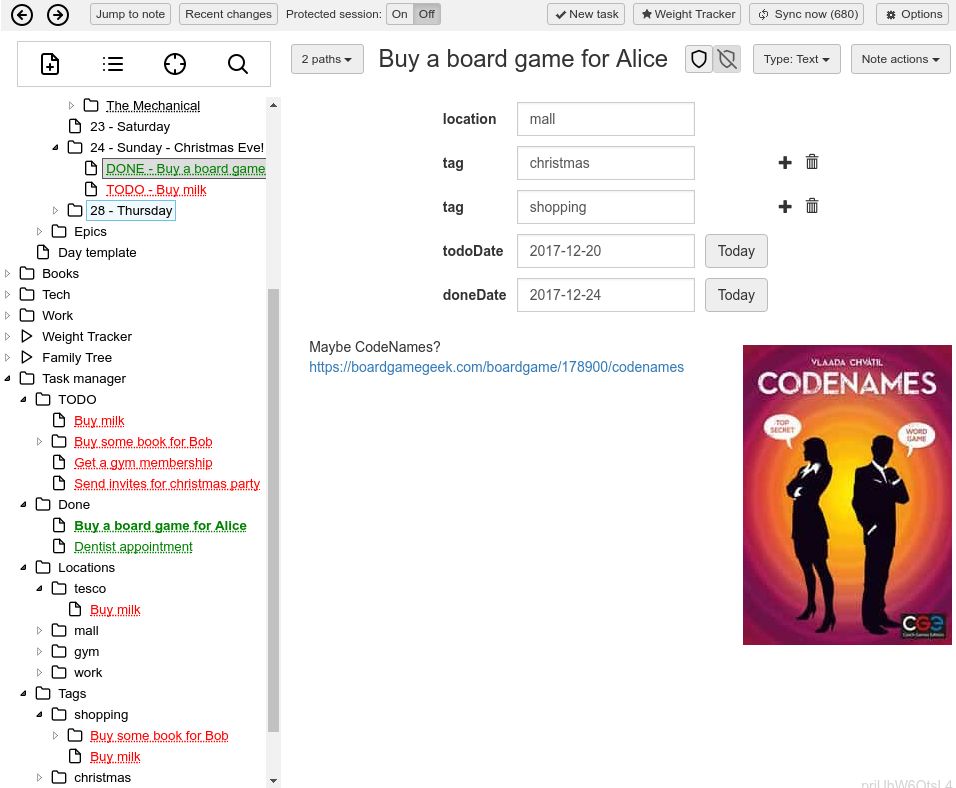The width and height of the screenshot is (956, 788).
Task: Select Send invites for christmas party
Action: point(167,484)
